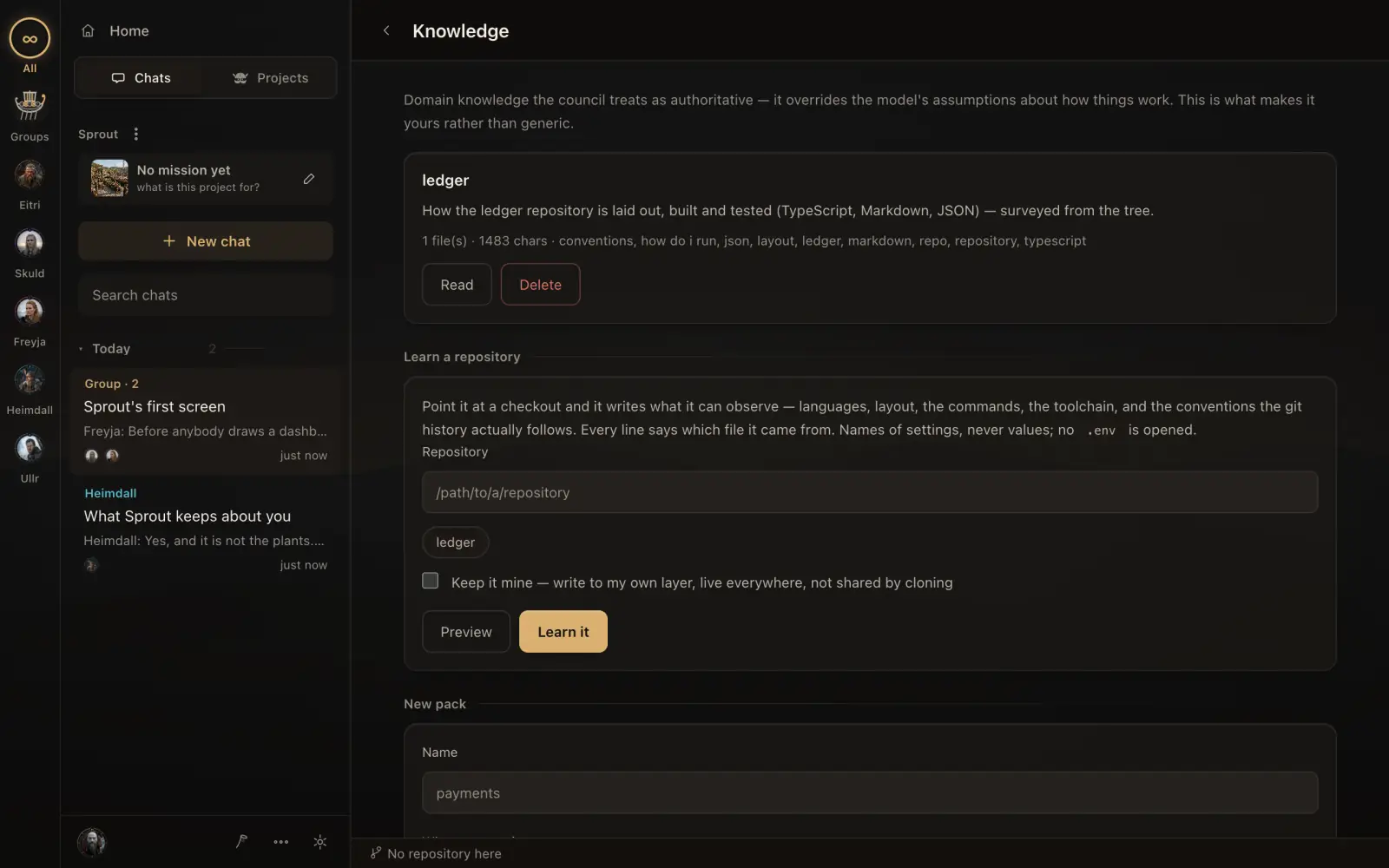The height and width of the screenshot is (868, 1389).
Task: Click the No mission yet text
Action: pyautogui.click(x=183, y=170)
